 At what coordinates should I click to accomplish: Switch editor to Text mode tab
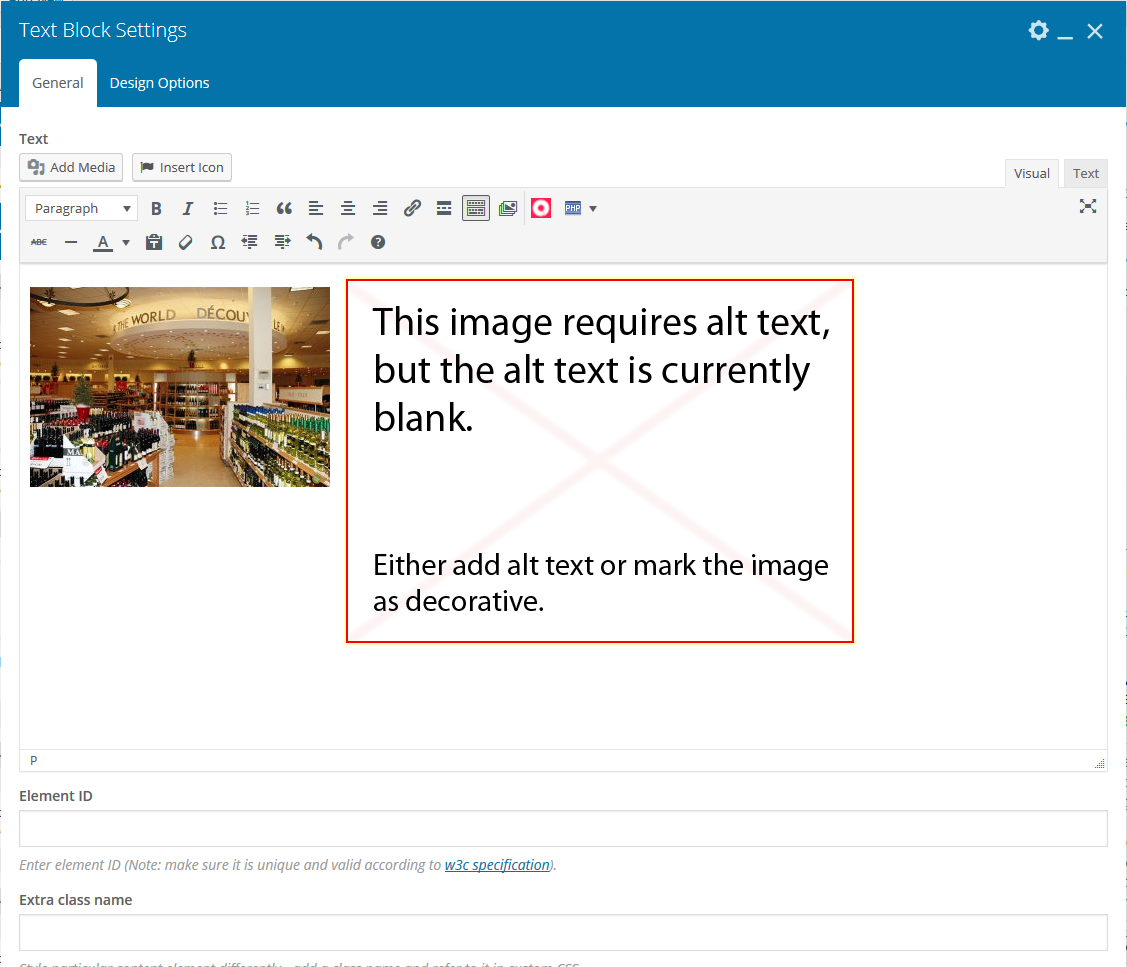[1086, 173]
